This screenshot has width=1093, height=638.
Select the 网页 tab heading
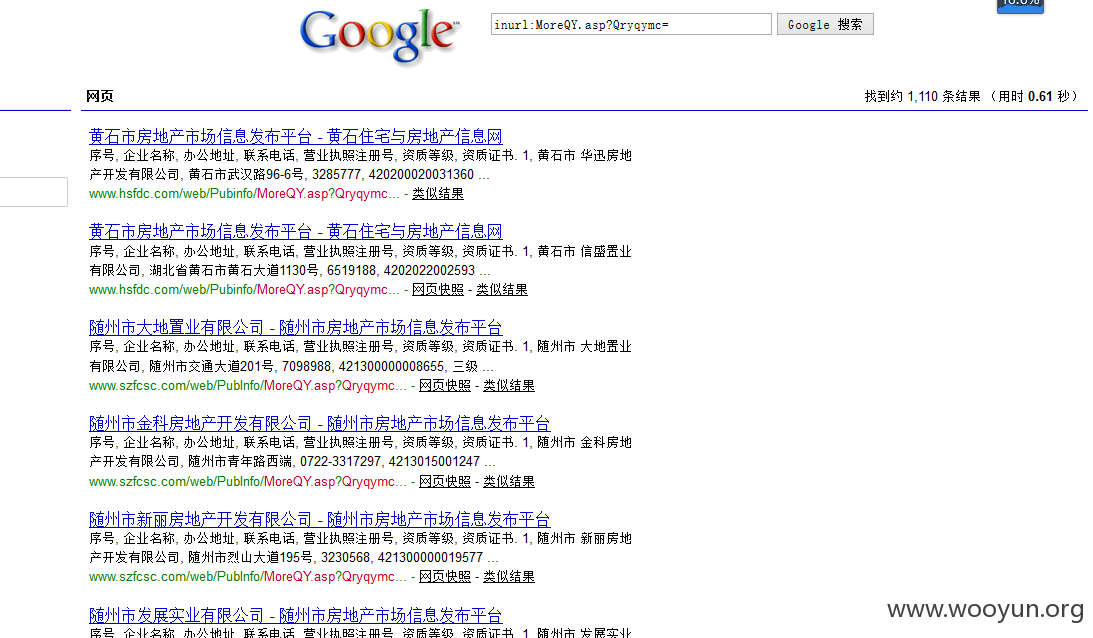pos(100,96)
